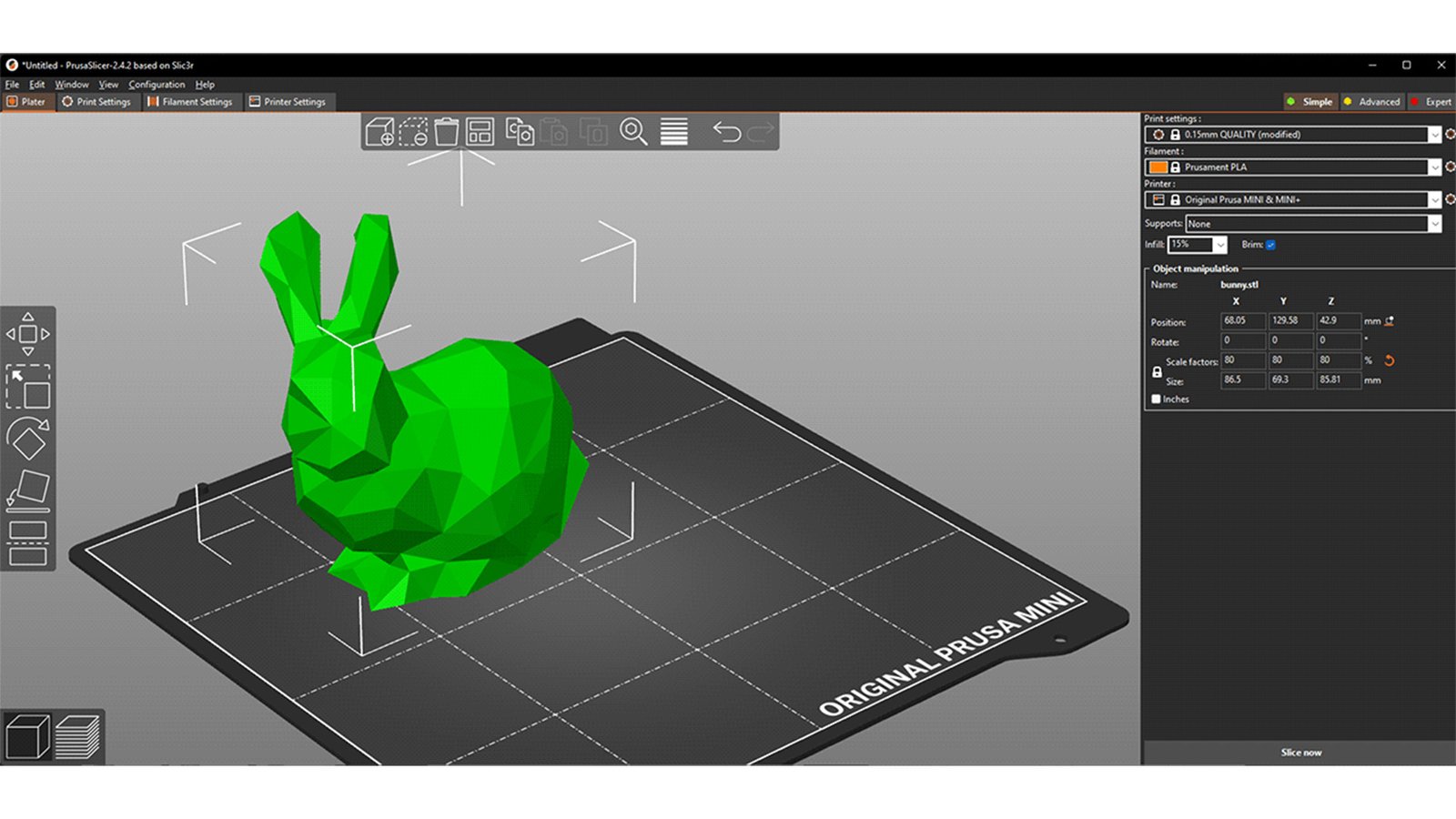Click the orange filament color swatch
This screenshot has width=1456, height=819.
click(1158, 167)
